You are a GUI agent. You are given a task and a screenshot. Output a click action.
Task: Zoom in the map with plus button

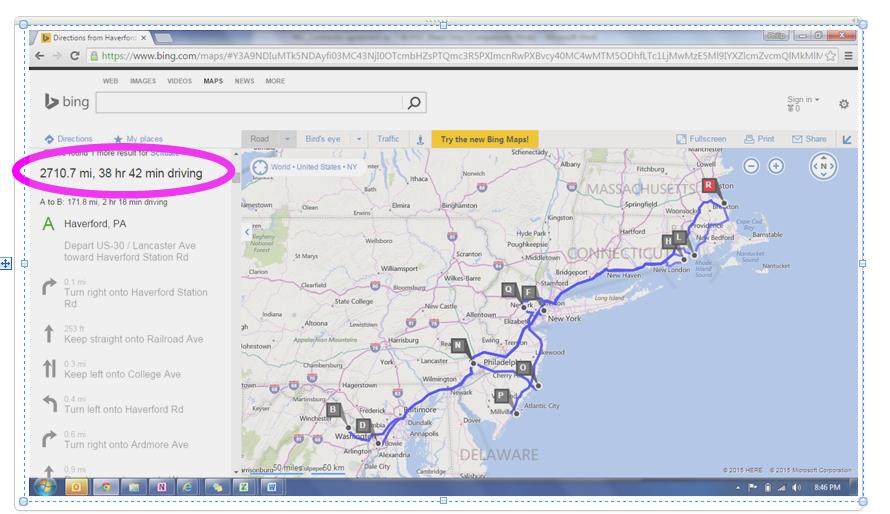tap(775, 166)
